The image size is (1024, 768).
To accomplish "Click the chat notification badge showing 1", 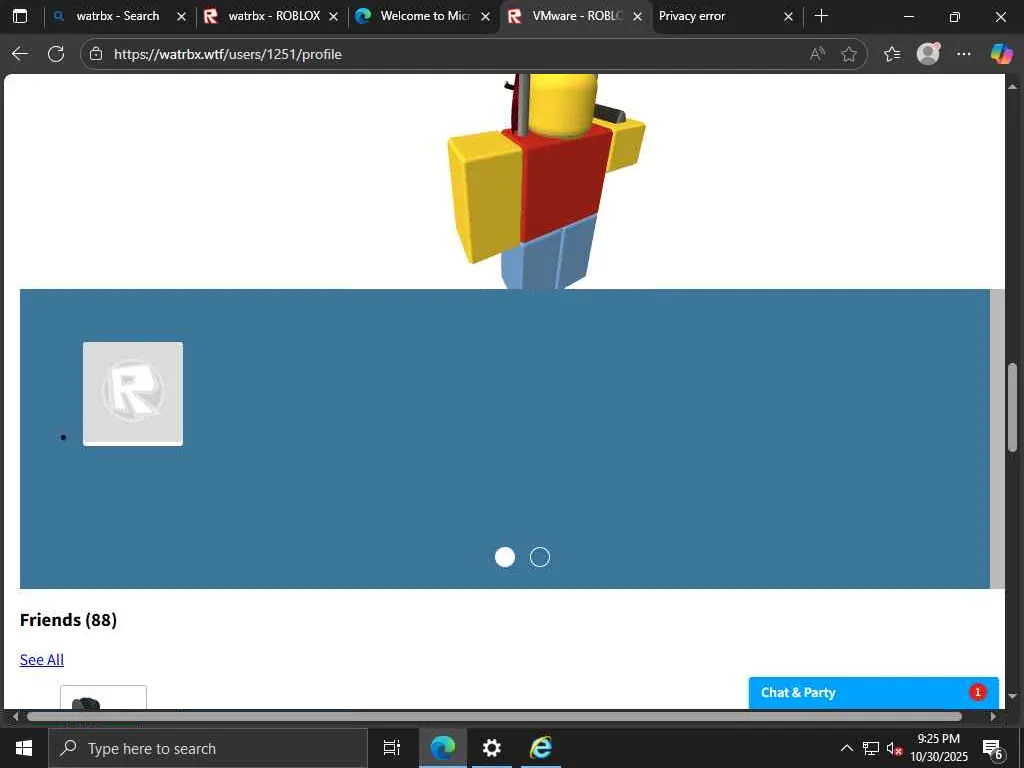I will pos(978,692).
